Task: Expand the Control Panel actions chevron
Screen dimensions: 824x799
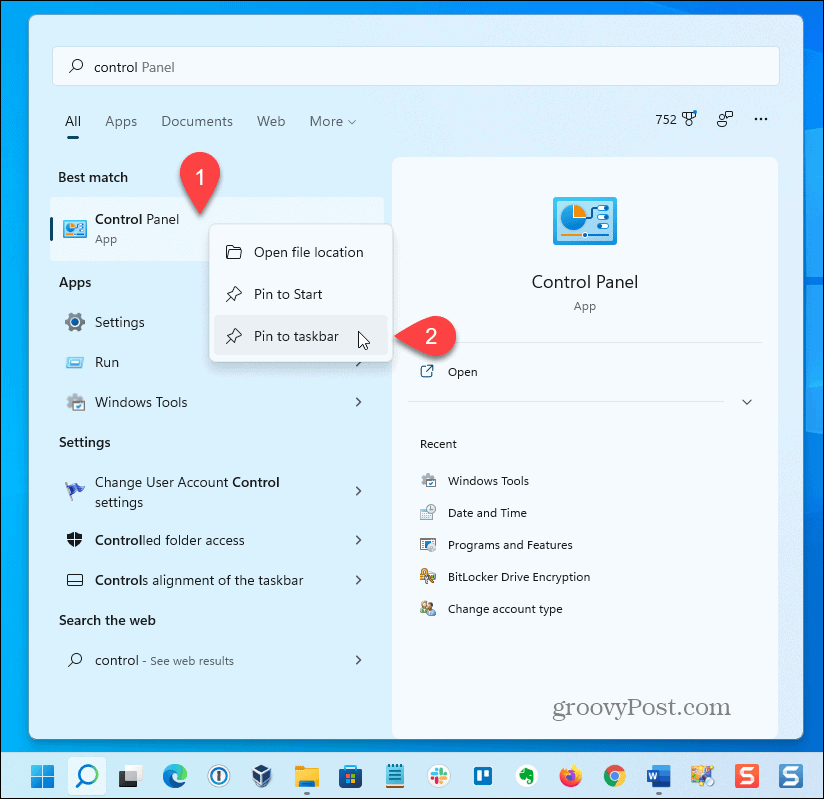Action: [747, 402]
